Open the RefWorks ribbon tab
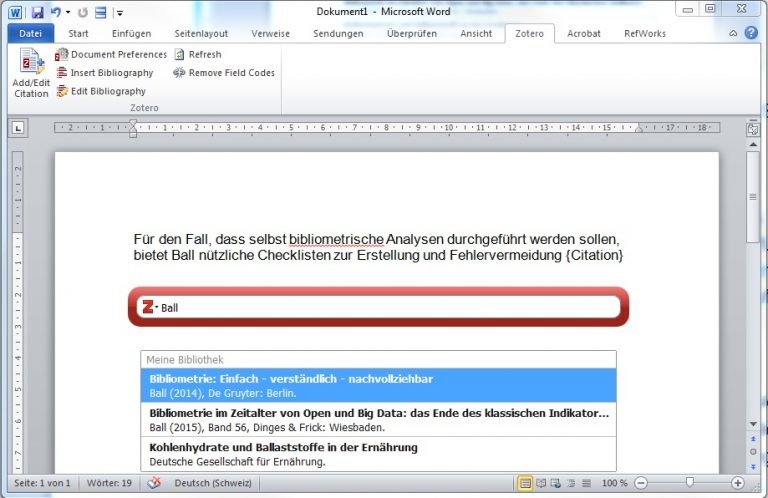The height and width of the screenshot is (498, 768). coord(645,33)
